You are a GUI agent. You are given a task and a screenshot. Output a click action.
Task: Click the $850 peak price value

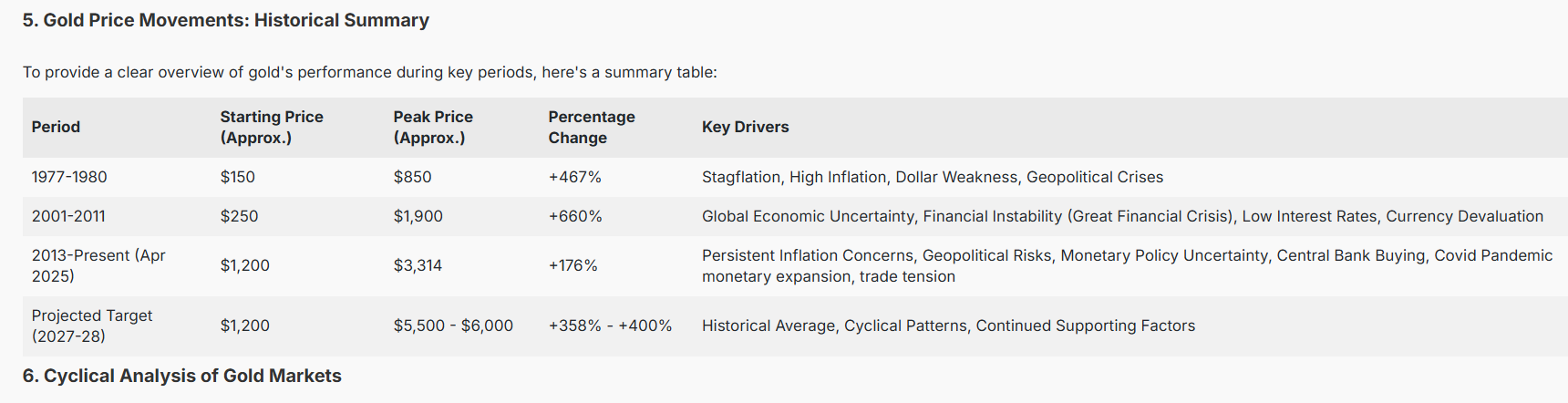click(412, 177)
